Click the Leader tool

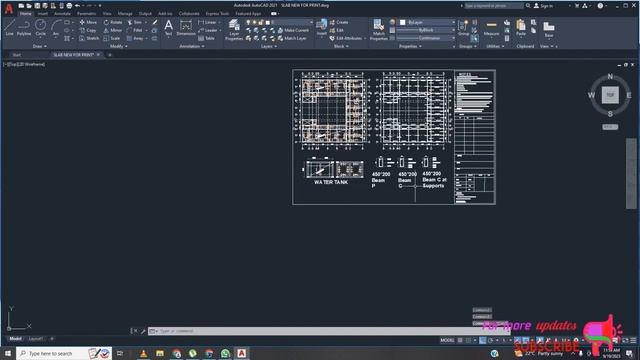pyautogui.click(x=208, y=30)
